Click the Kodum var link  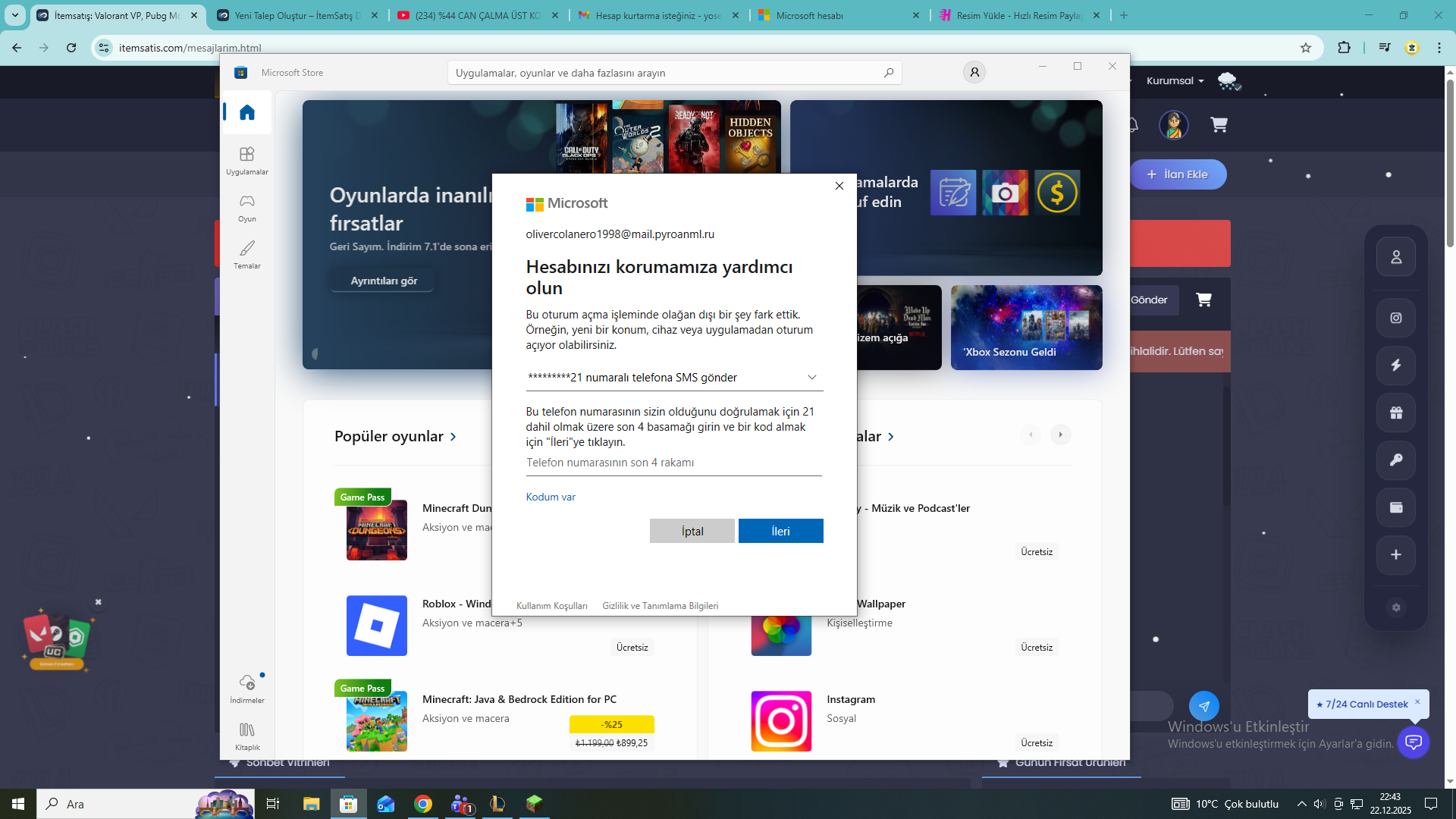coord(551,497)
